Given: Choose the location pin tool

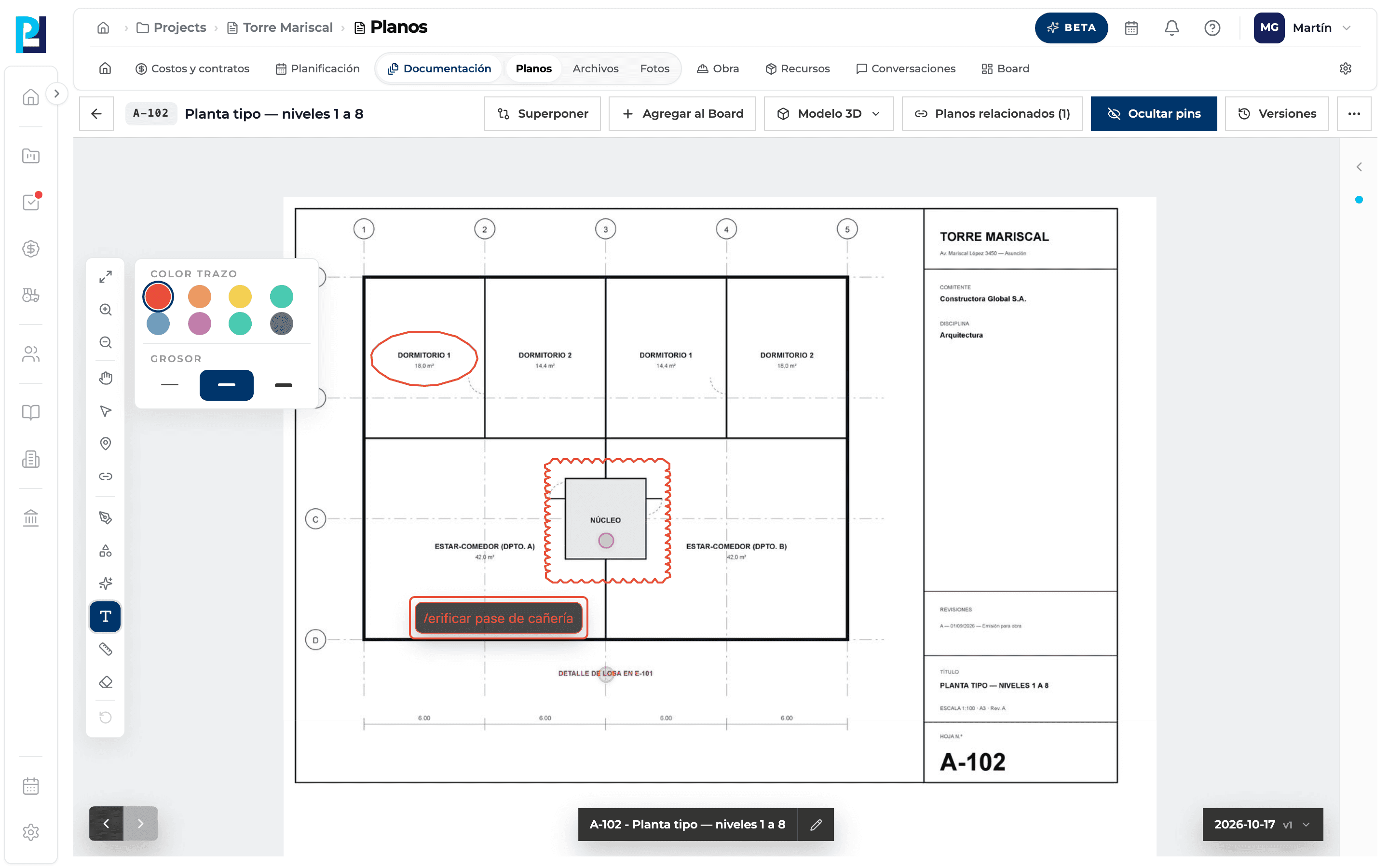Looking at the screenshot, I should pyautogui.click(x=105, y=444).
